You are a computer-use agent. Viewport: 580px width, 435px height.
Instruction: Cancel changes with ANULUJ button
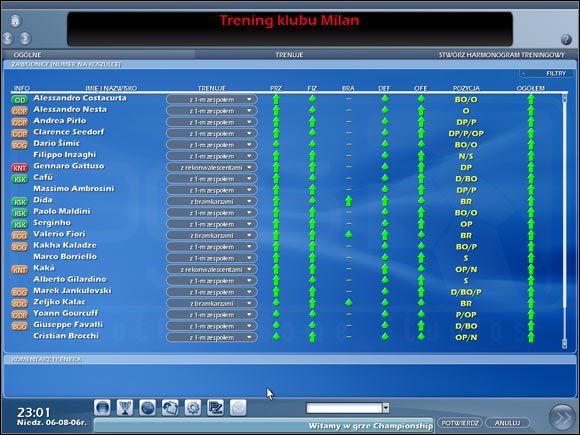507,423
